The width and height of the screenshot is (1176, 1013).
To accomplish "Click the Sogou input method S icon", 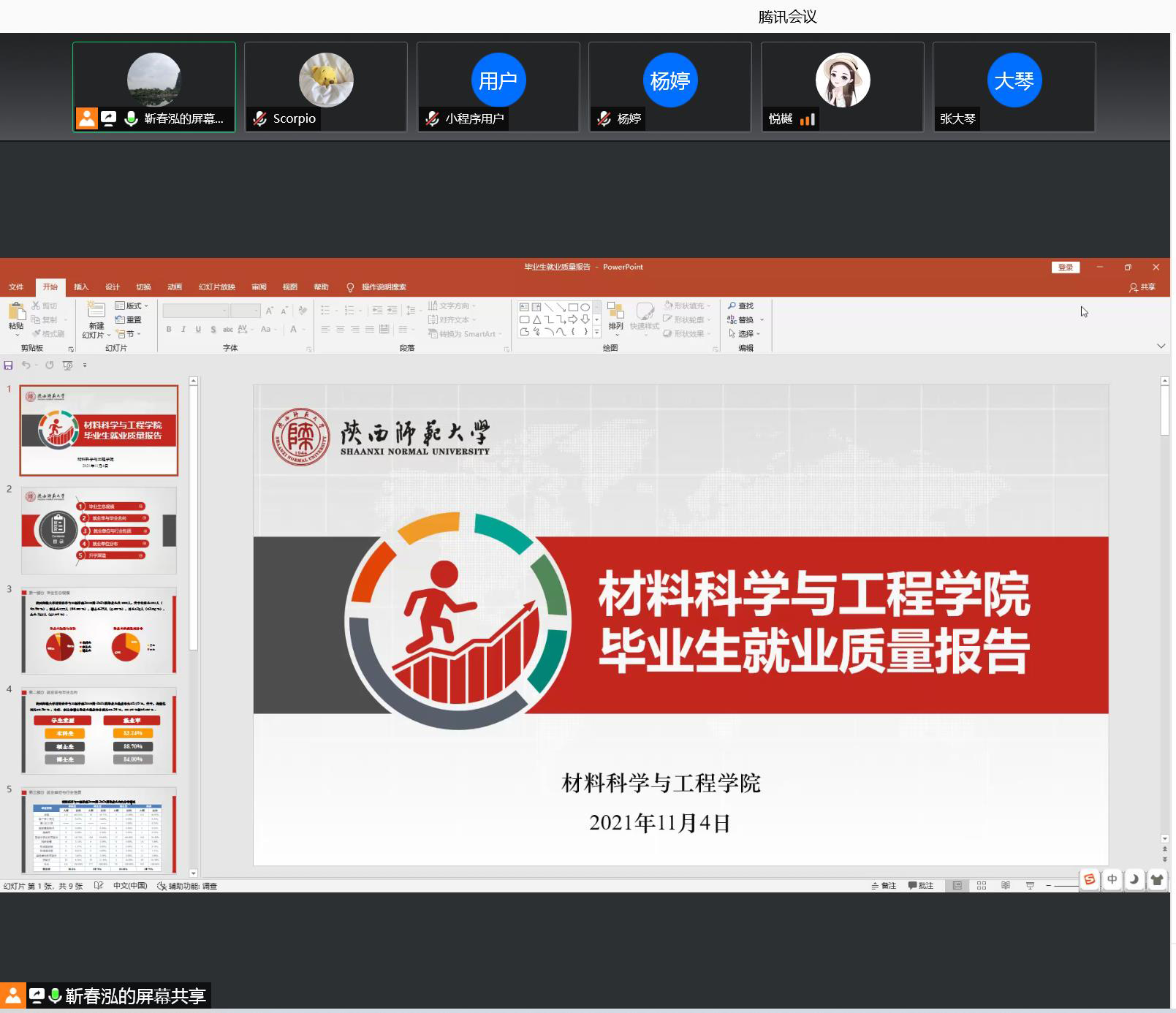I will [1089, 879].
